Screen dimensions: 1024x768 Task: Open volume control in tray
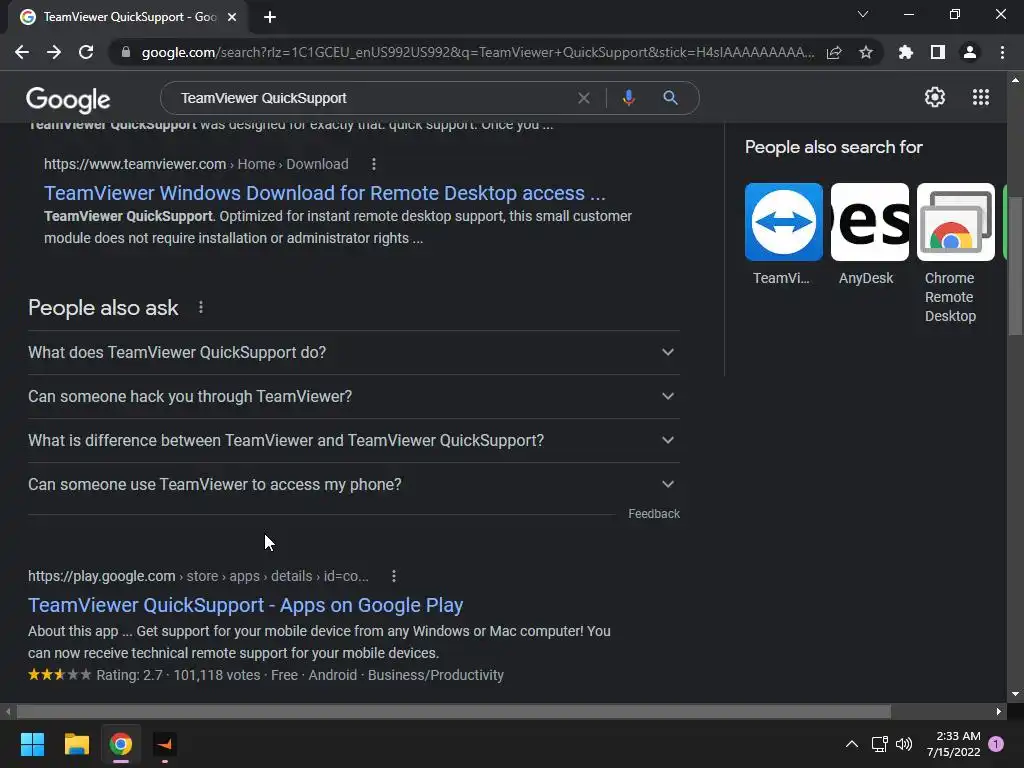[x=904, y=744]
